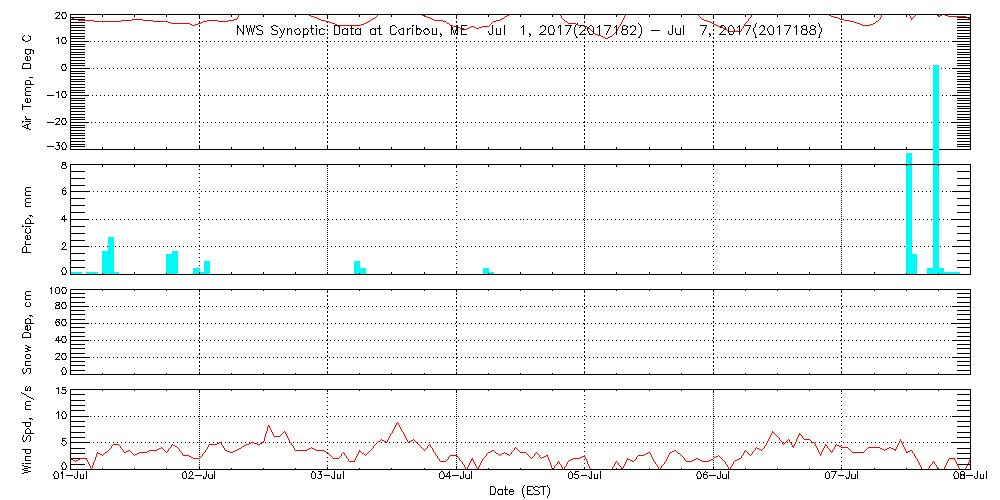Click the "Snow Dep, cm" axis label
The image size is (1000, 500).
click(x=28, y=327)
